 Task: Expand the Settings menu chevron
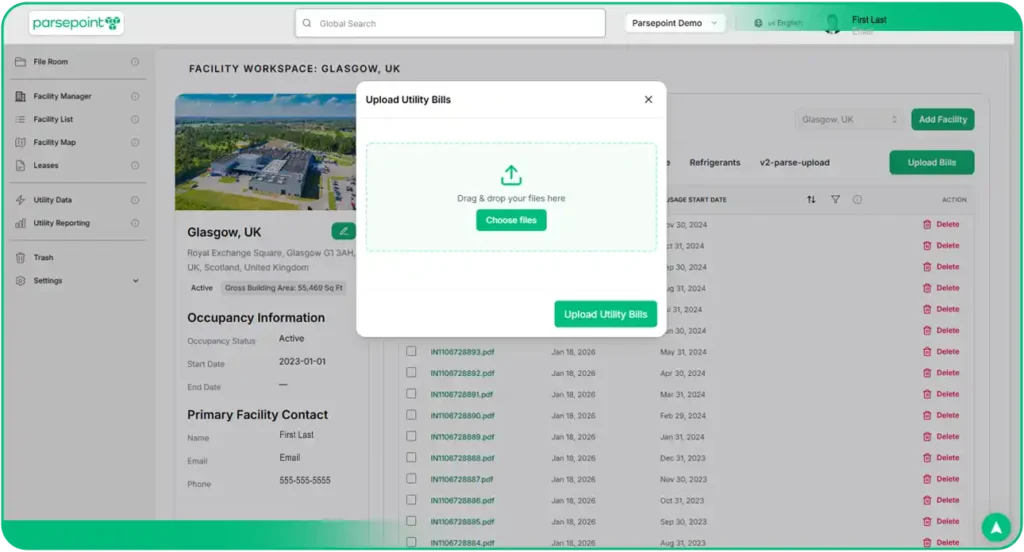[136, 281]
